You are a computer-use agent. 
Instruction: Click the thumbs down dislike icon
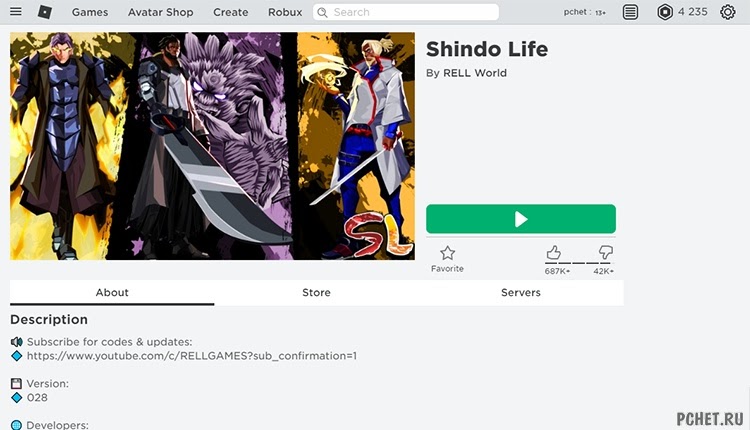click(606, 252)
